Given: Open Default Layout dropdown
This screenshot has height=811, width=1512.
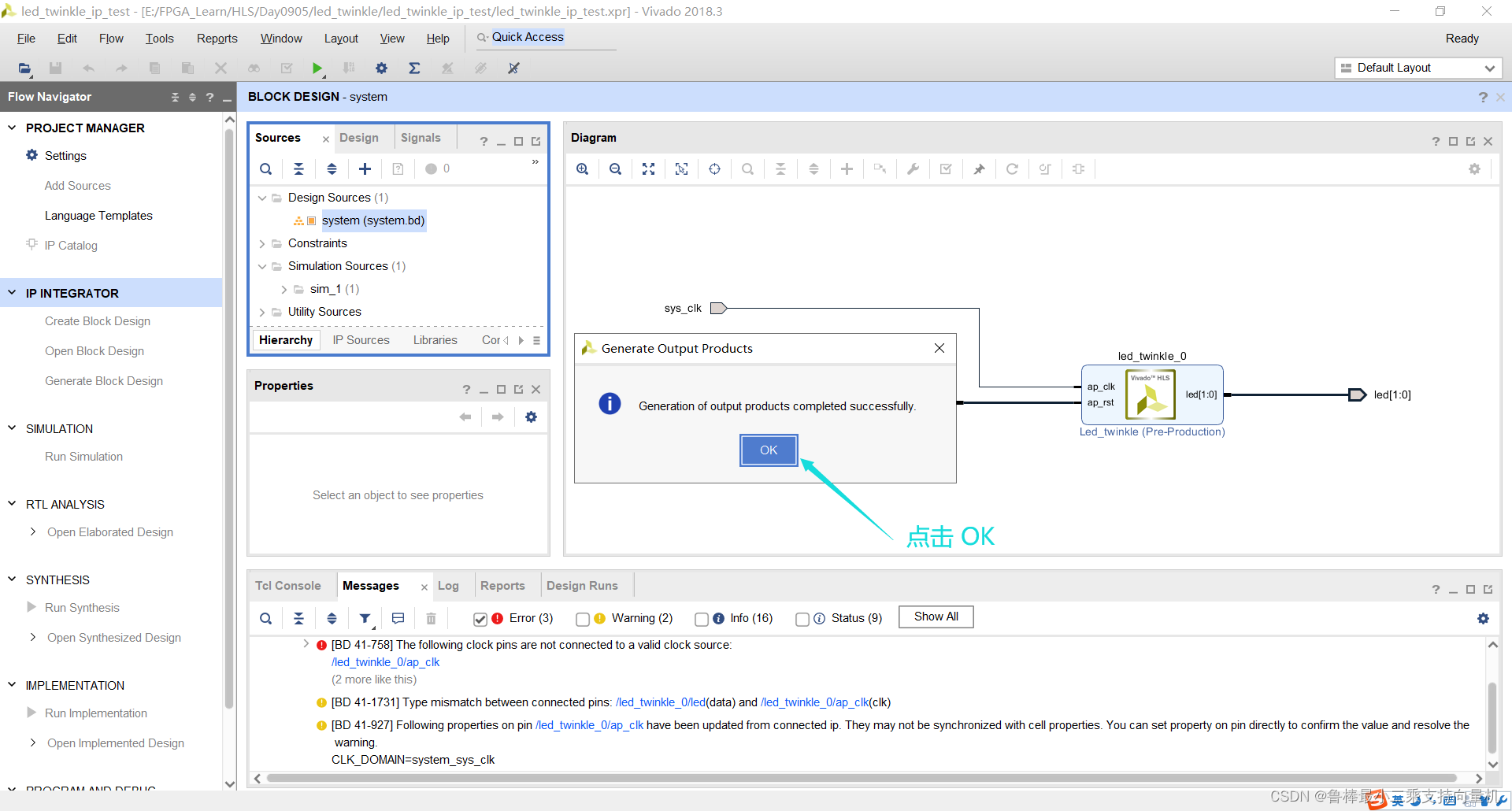Looking at the screenshot, I should point(1418,68).
